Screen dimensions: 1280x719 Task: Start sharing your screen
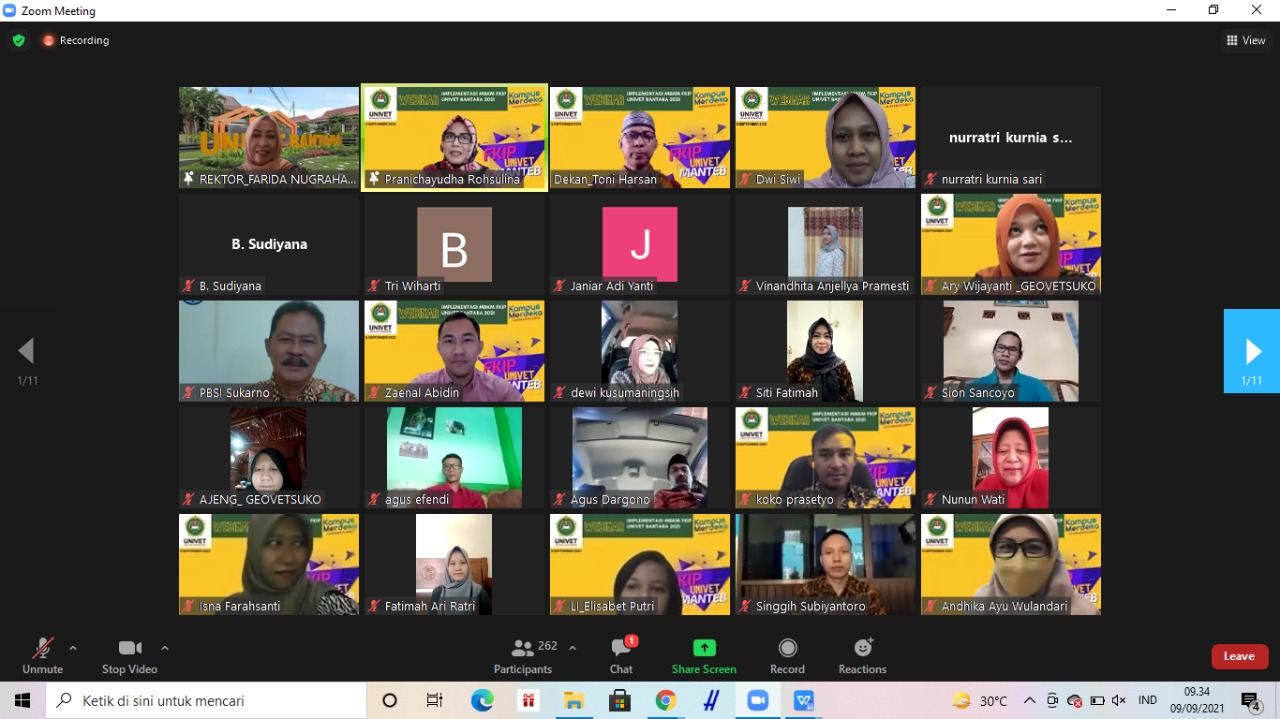[704, 655]
